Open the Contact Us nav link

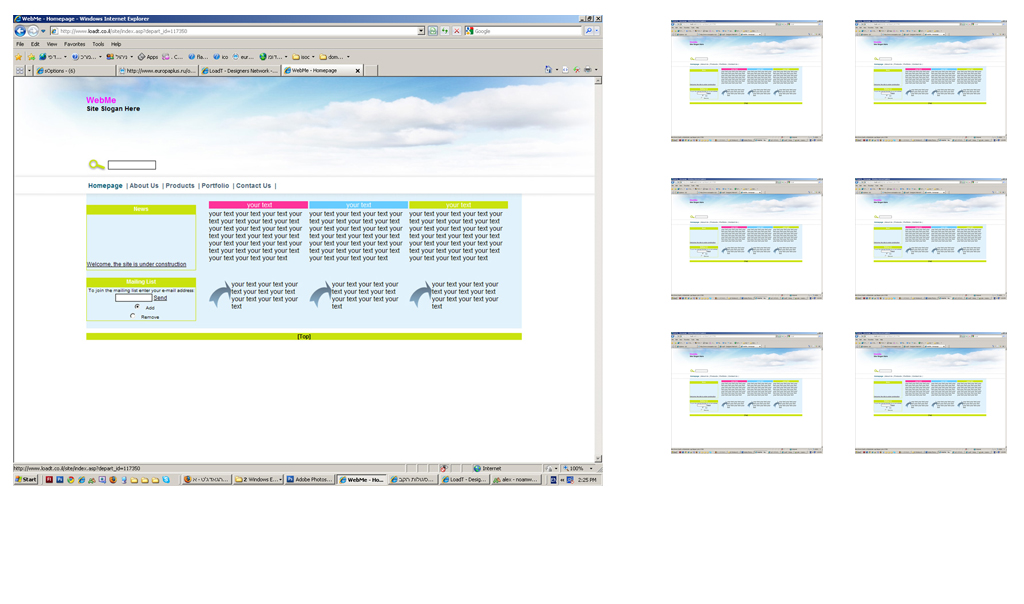[253, 185]
